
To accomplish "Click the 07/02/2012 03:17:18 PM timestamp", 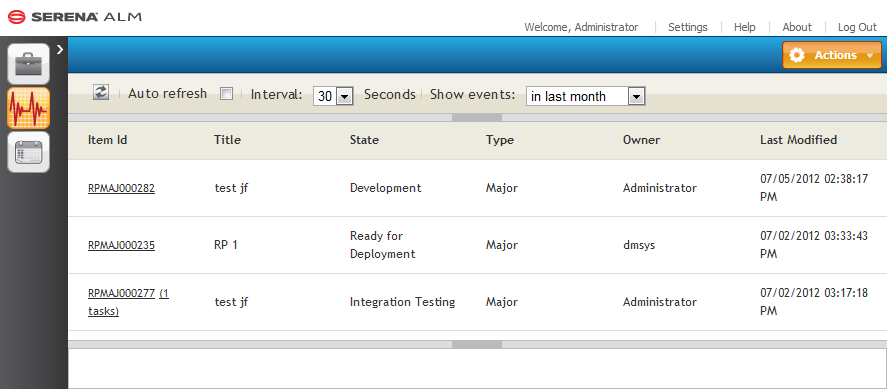I will 813,302.
